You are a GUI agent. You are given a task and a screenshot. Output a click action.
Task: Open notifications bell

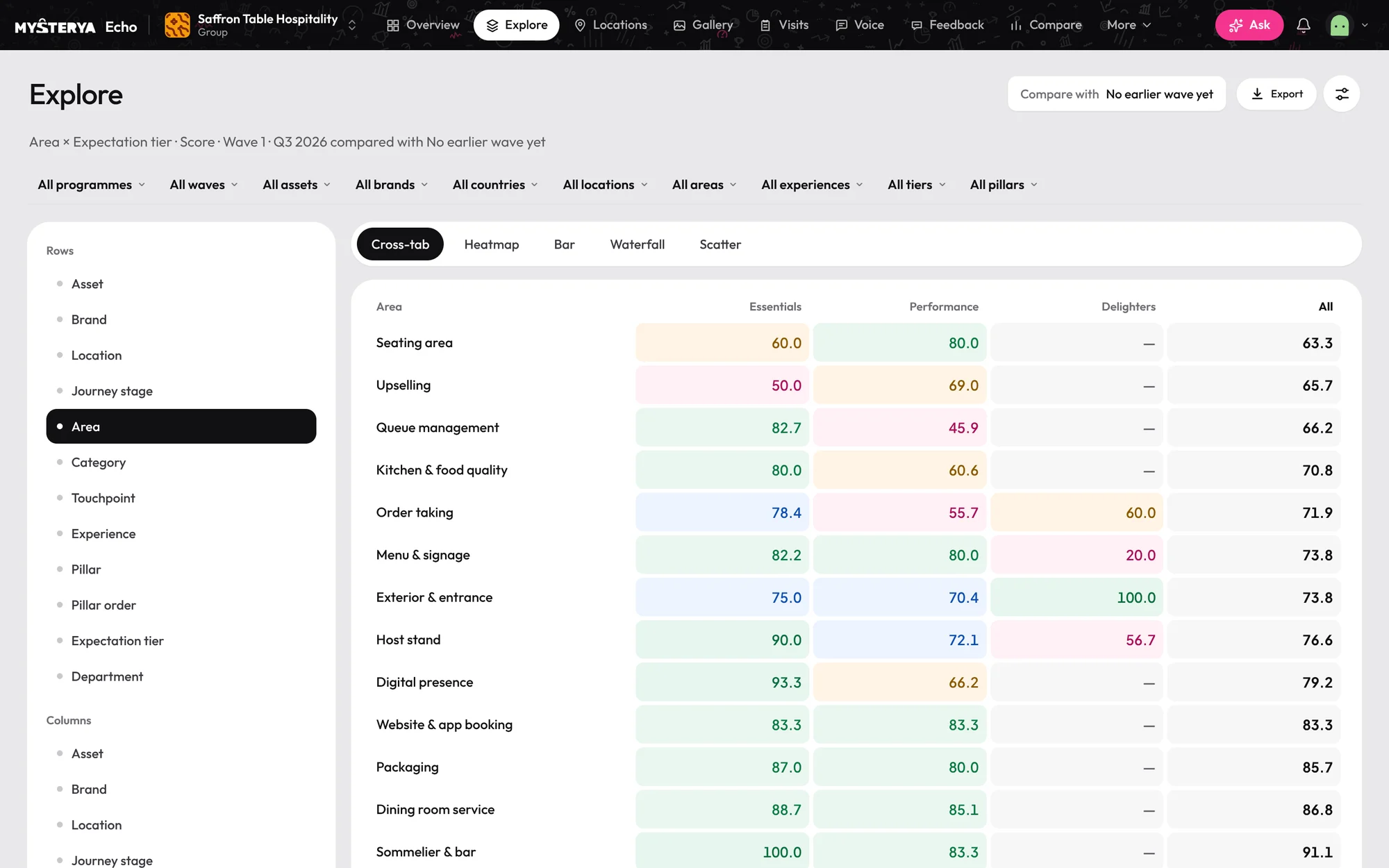pos(1304,25)
